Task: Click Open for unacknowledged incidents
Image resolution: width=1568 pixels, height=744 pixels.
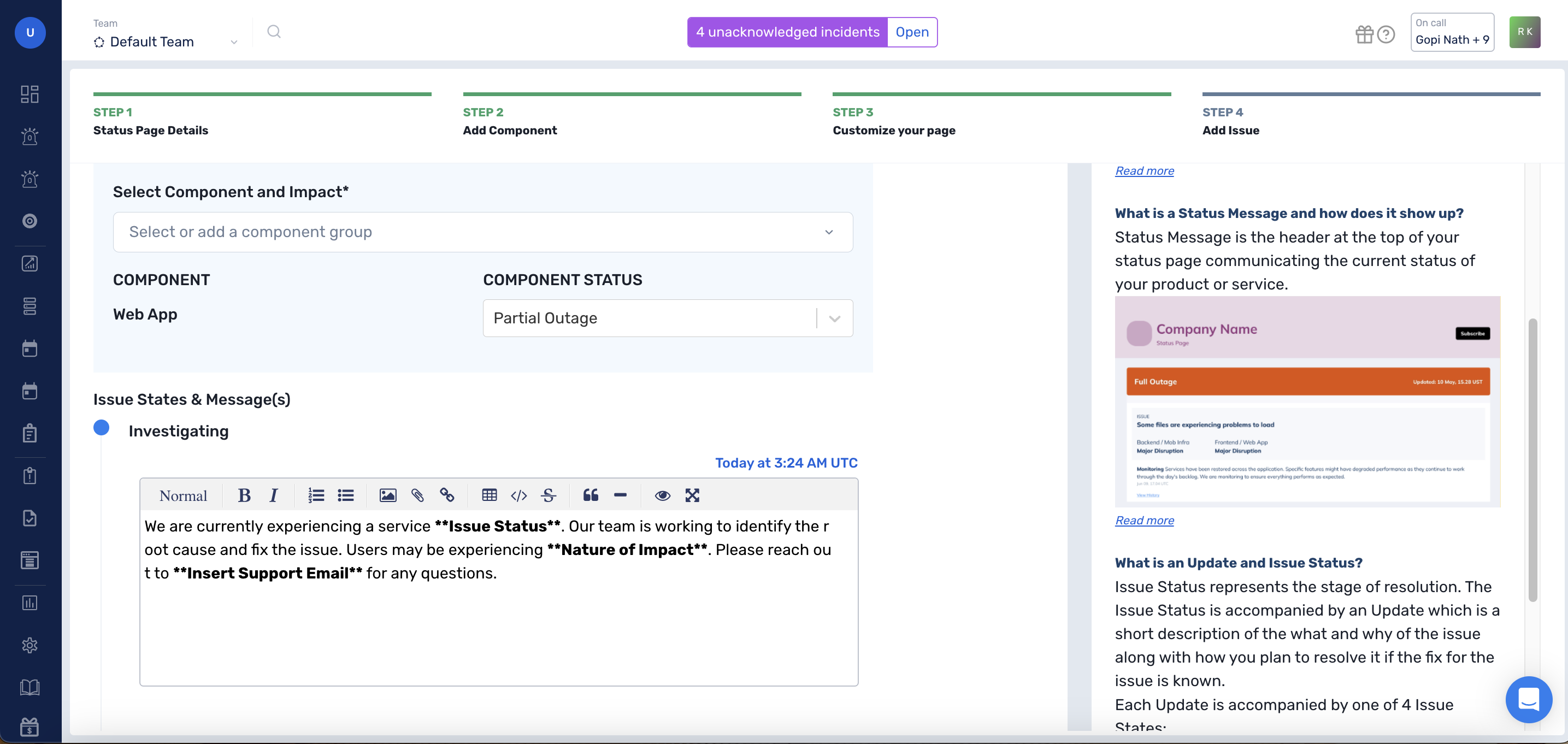Action: tap(911, 32)
